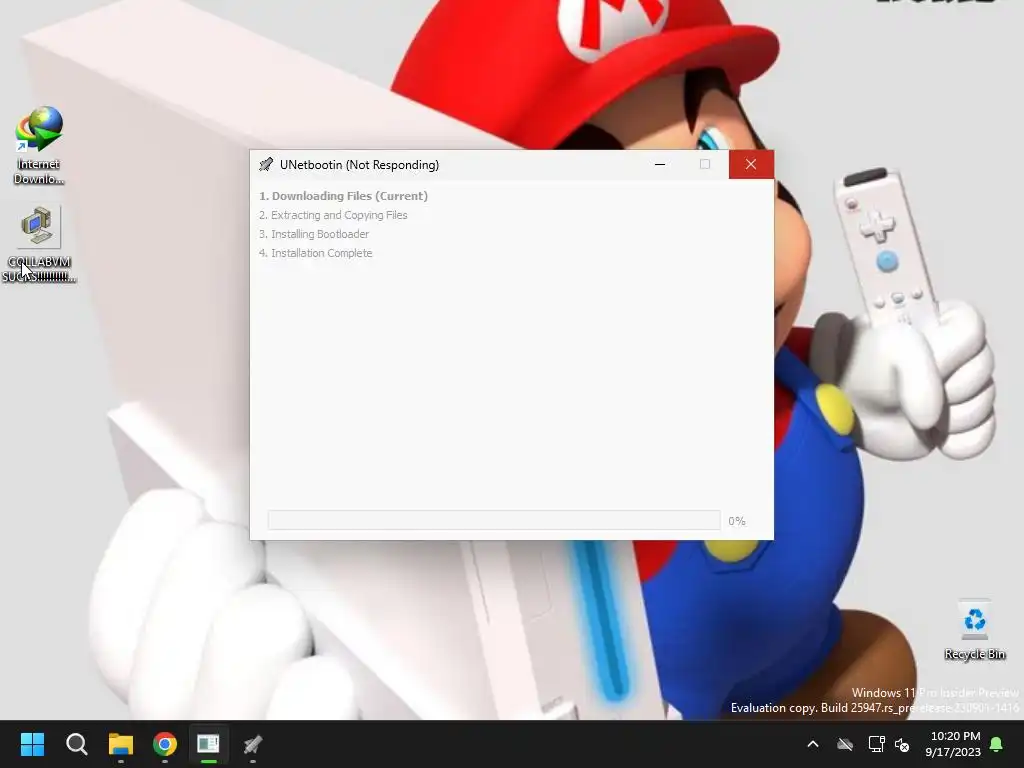
Task: Click "3. Installing Bootloader" step
Action: tap(314, 234)
